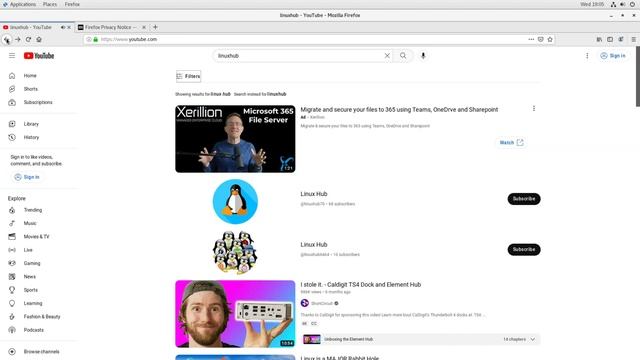The image size is (640, 360).
Task: Open a new tab with plus button
Action: coord(155,27)
